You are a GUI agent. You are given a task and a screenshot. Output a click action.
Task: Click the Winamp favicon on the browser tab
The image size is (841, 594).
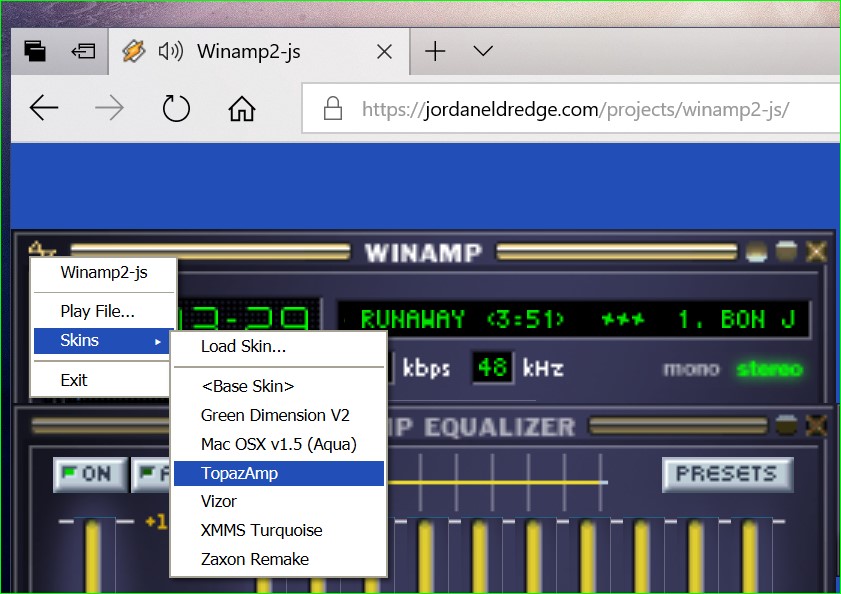[134, 52]
